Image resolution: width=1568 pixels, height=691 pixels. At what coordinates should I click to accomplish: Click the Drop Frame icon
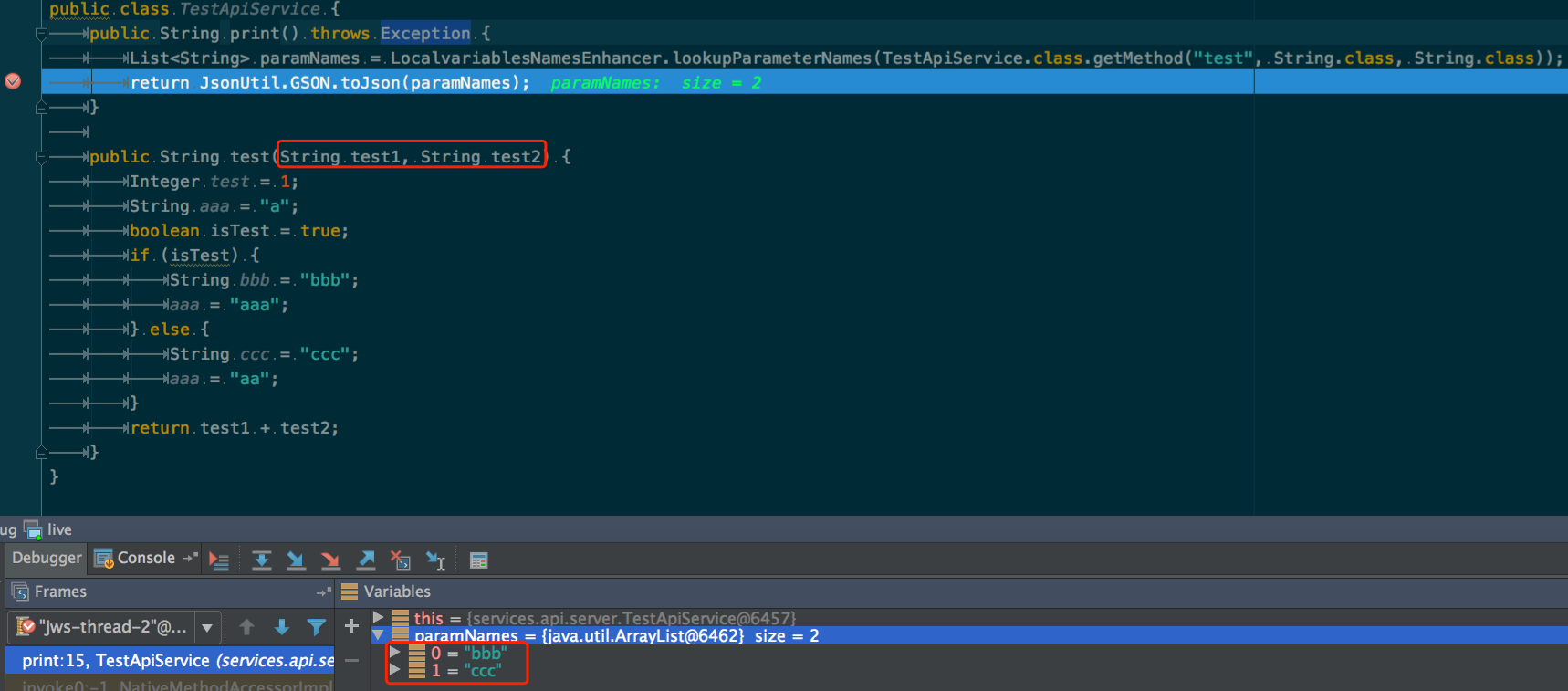(x=400, y=560)
